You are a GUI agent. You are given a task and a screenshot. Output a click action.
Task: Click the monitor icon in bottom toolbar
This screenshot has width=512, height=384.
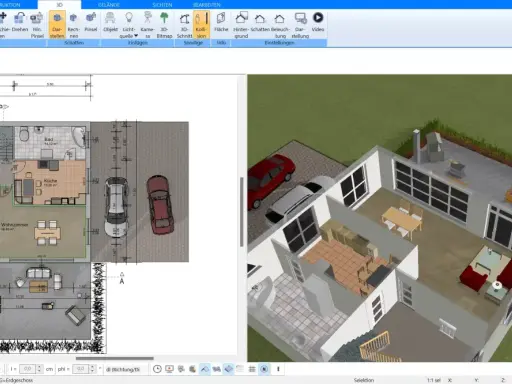[169, 369]
